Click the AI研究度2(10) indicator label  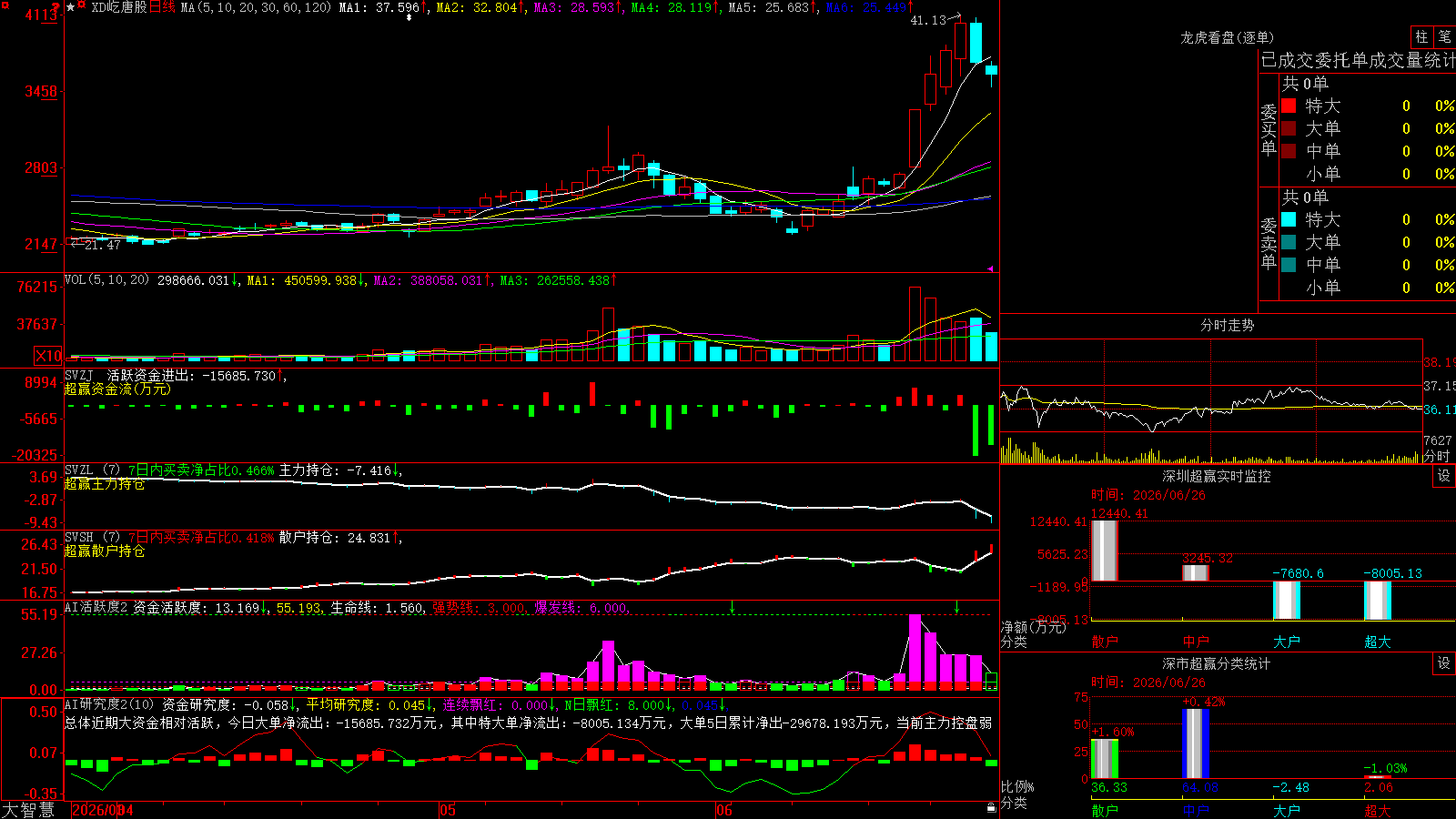(109, 705)
